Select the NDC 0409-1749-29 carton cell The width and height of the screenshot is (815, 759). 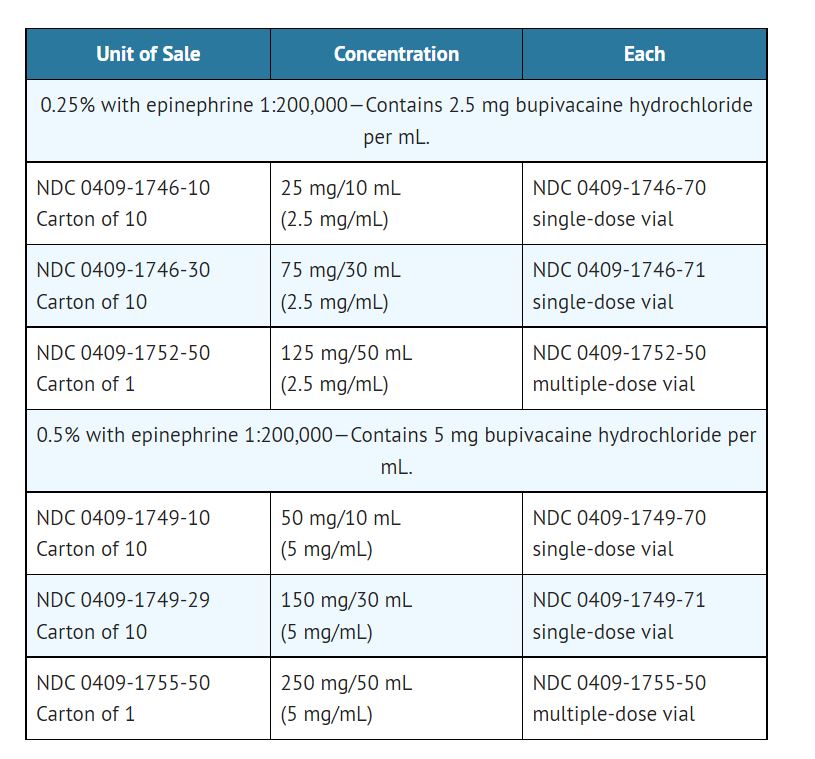point(148,615)
